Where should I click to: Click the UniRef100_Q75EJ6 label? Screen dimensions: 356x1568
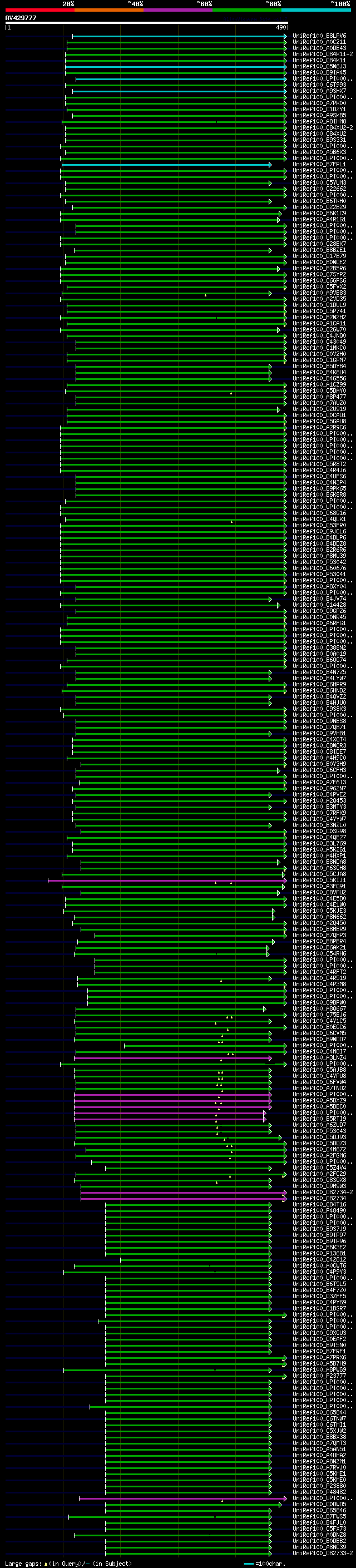[319, 1015]
